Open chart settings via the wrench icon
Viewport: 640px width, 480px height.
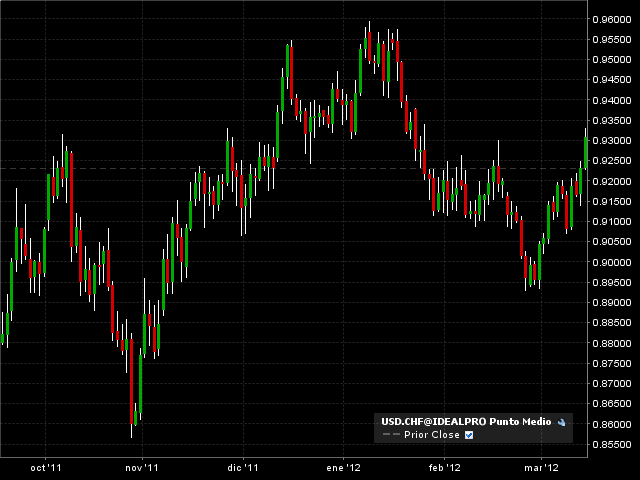(562, 422)
